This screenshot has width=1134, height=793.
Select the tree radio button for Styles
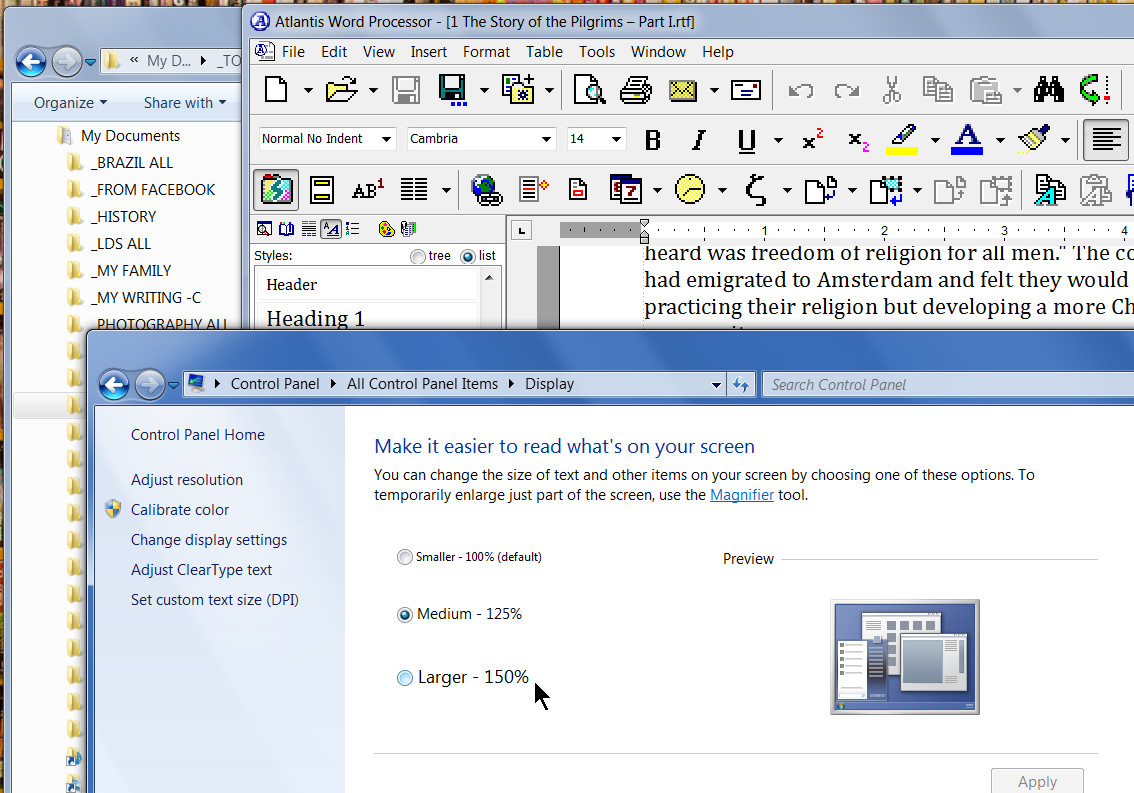coord(417,256)
